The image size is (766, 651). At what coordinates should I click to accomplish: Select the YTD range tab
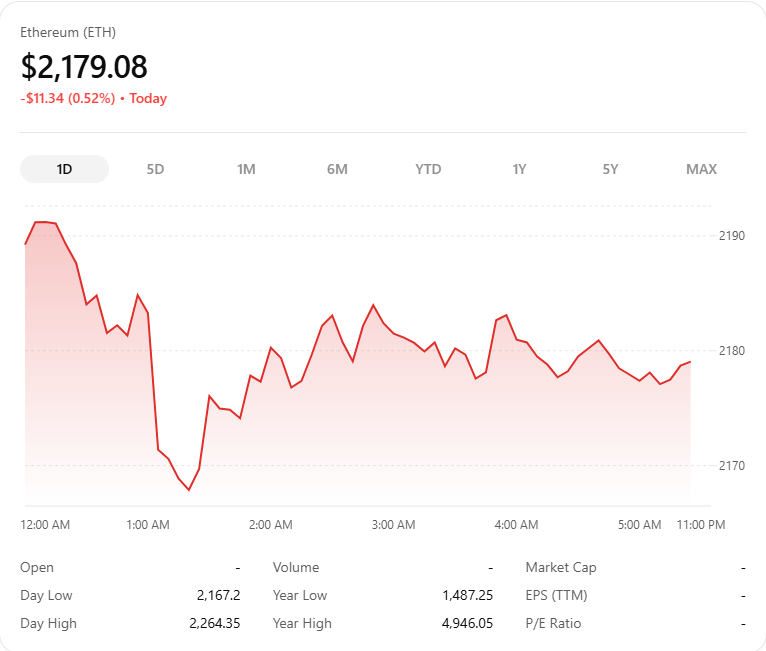click(428, 169)
